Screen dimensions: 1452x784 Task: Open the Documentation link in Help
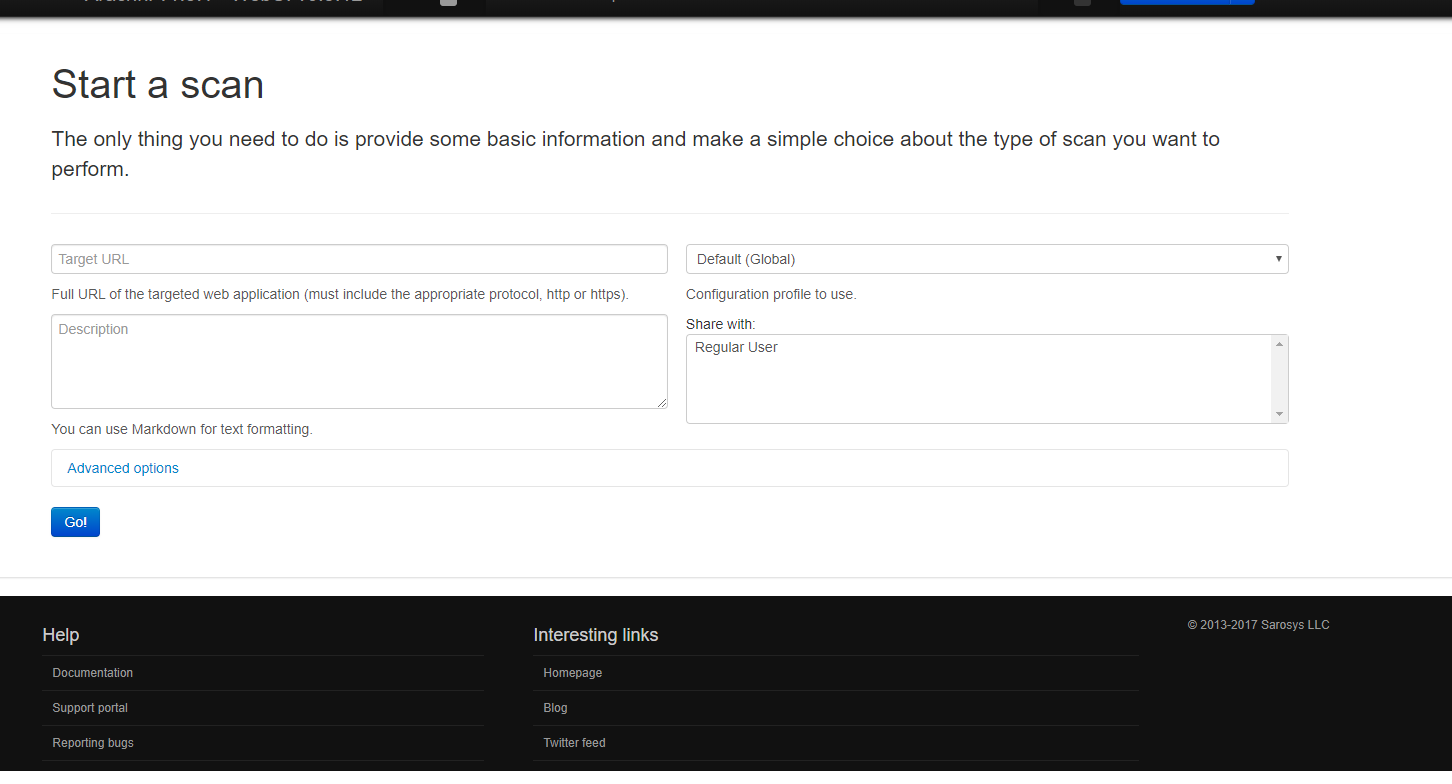(93, 673)
